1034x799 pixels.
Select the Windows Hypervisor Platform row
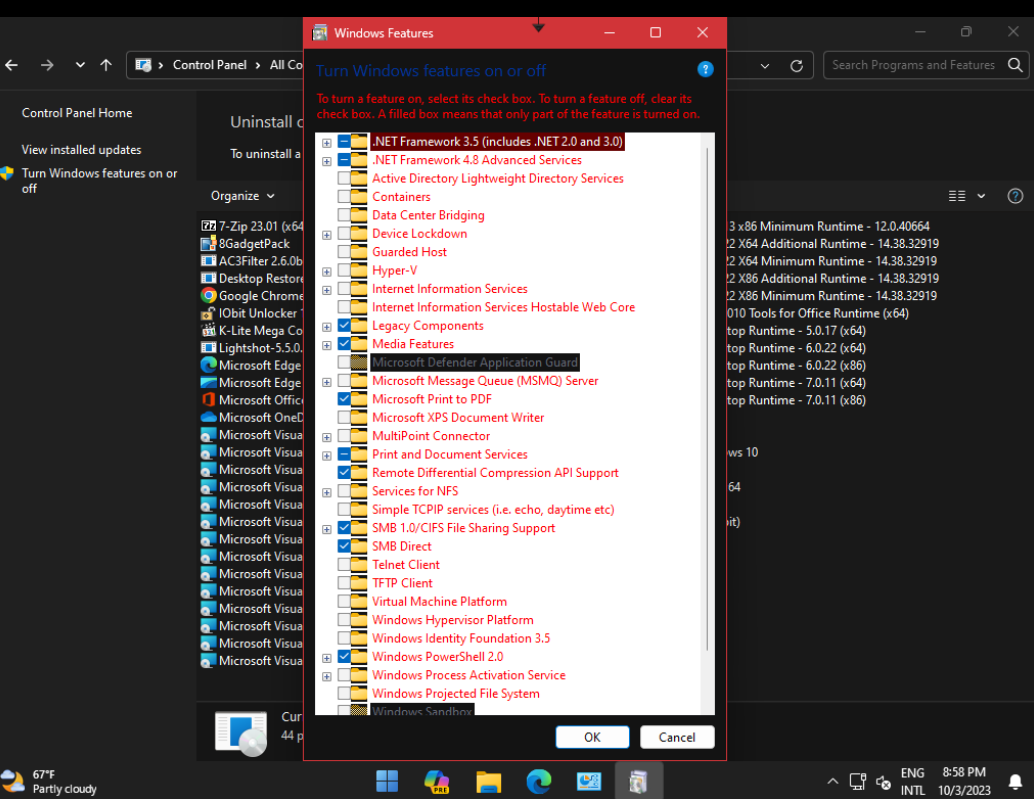(x=452, y=620)
